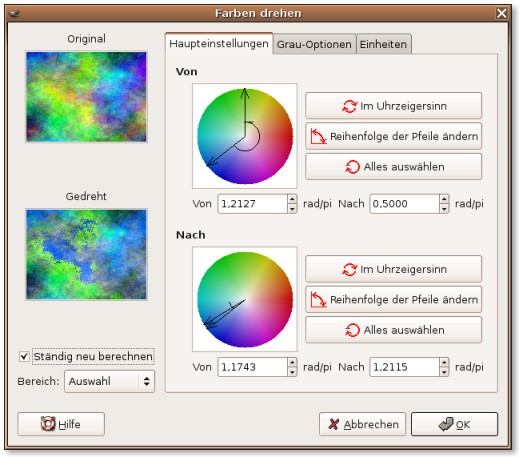
Task: Click the red X Abbrechen icon
Action: [x=334, y=424]
